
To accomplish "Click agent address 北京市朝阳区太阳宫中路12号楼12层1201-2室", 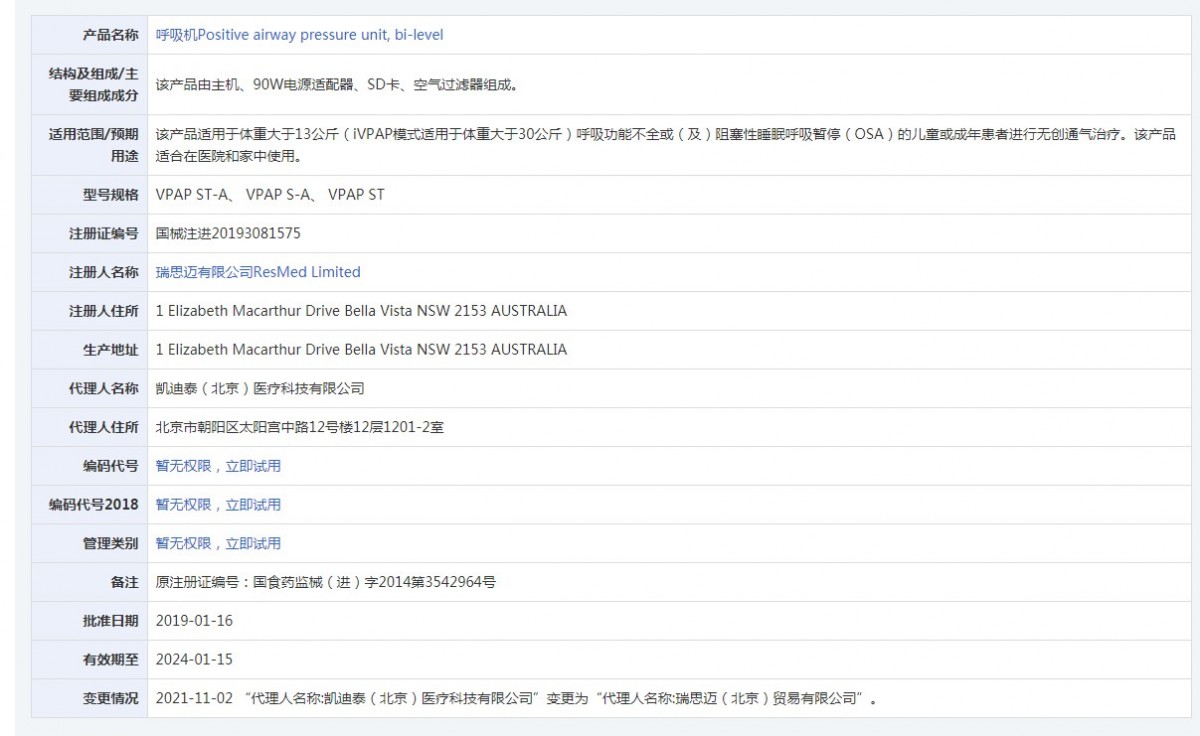I will pos(300,427).
